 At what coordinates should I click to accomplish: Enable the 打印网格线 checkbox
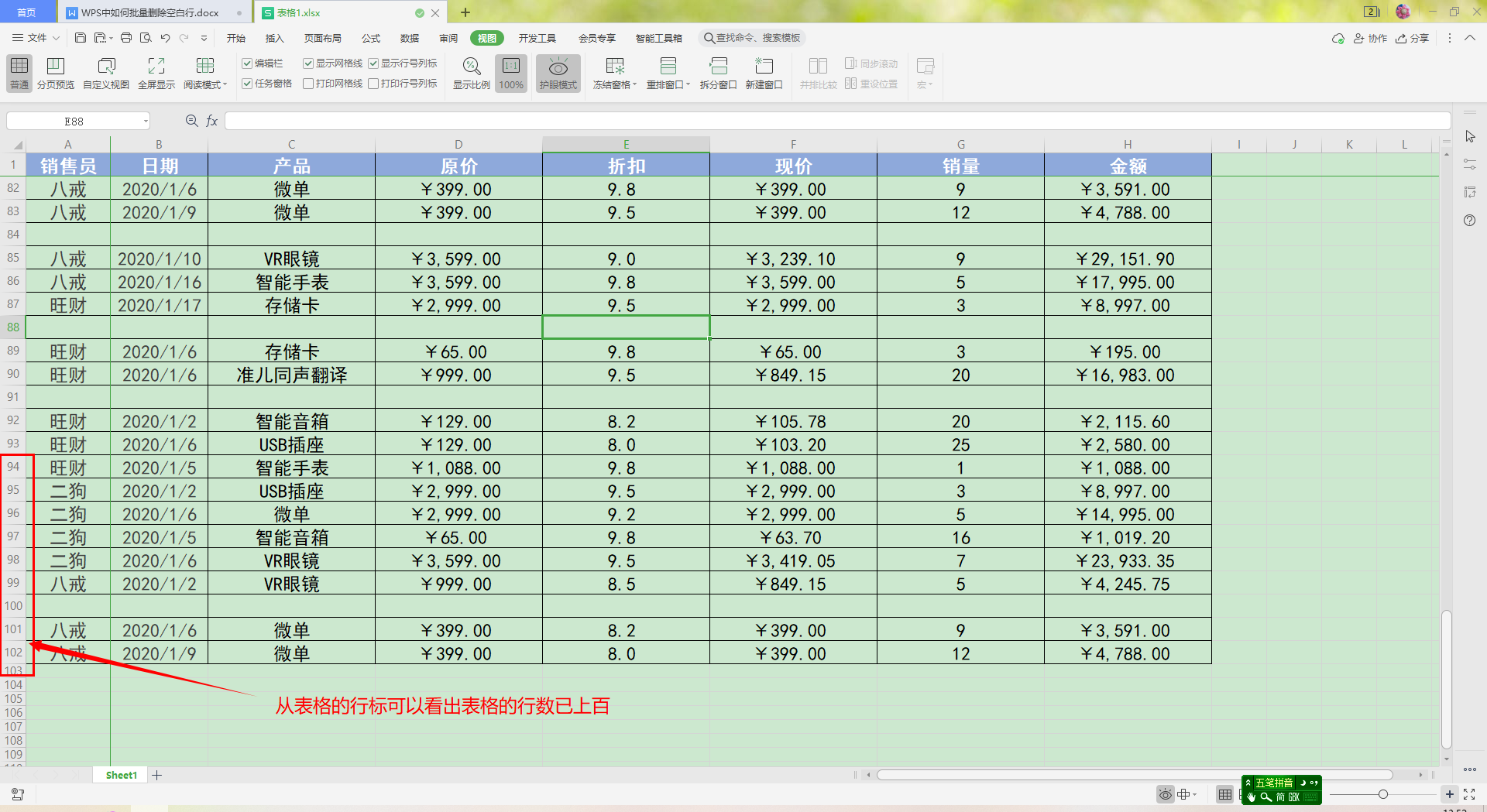308,84
